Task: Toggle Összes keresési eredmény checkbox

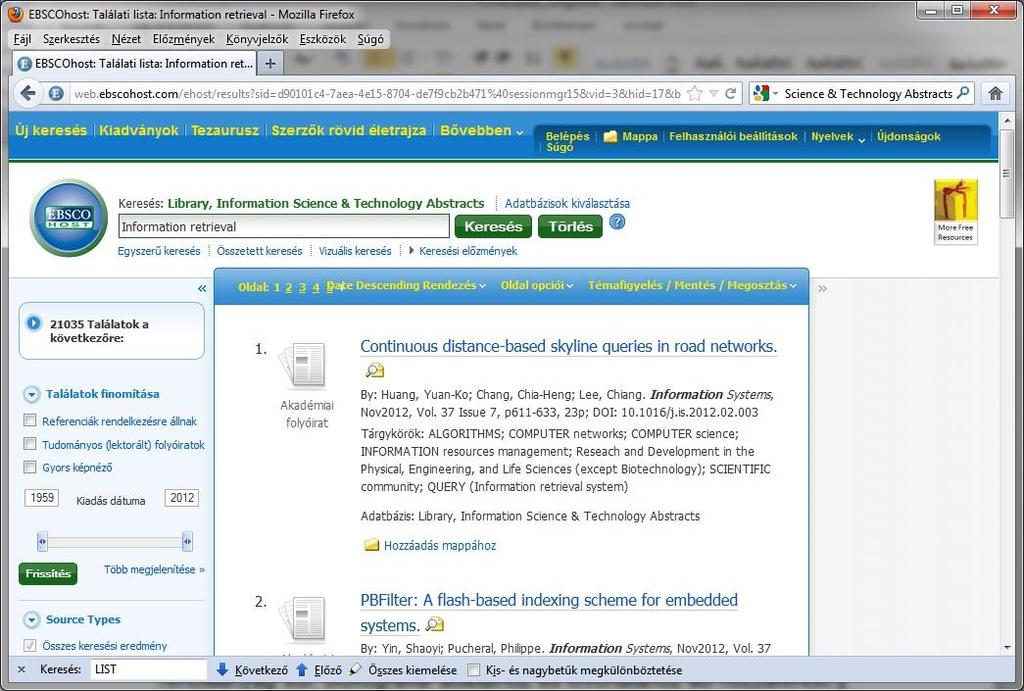Action: point(29,645)
